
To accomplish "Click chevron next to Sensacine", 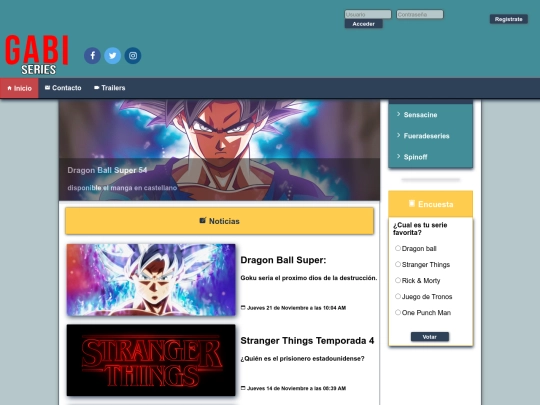I will pyautogui.click(x=398, y=114).
